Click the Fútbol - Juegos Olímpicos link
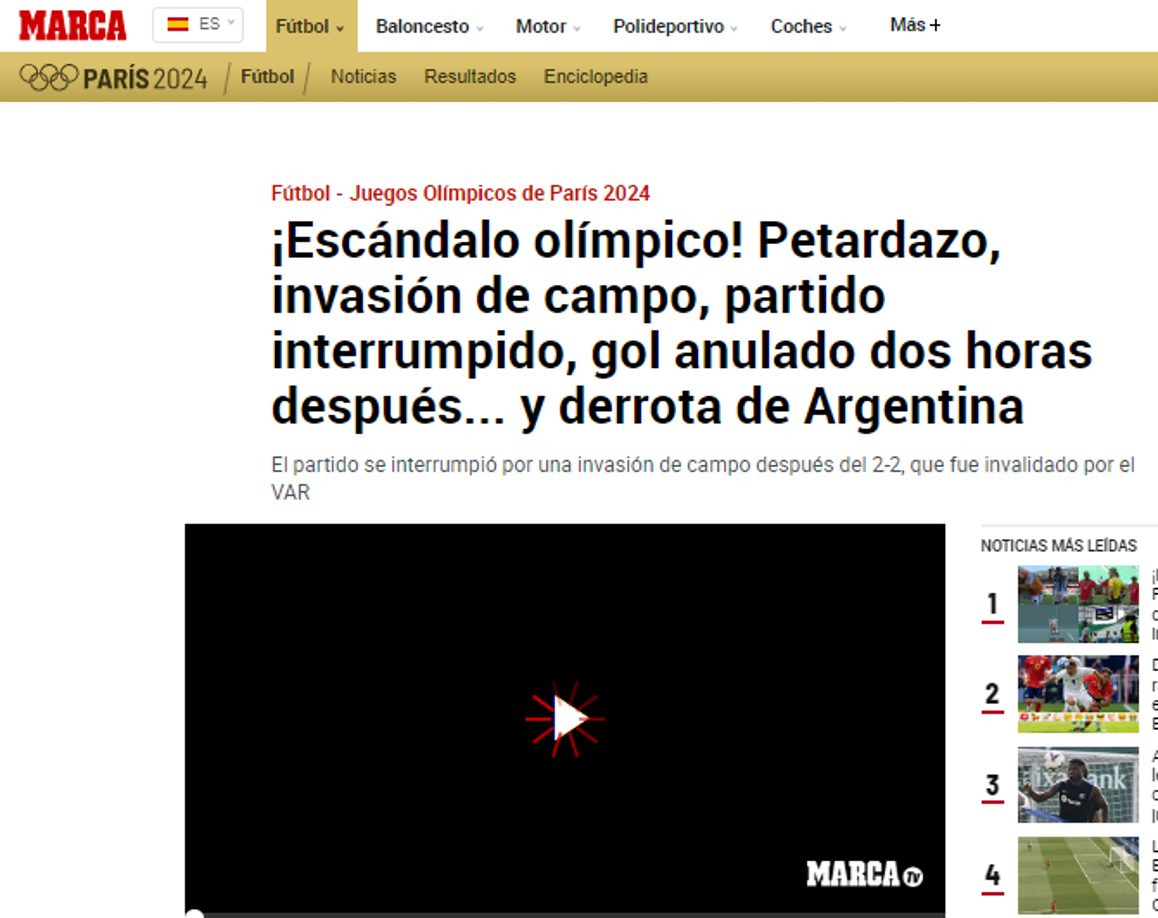This screenshot has width=1158, height=918. 459,193
